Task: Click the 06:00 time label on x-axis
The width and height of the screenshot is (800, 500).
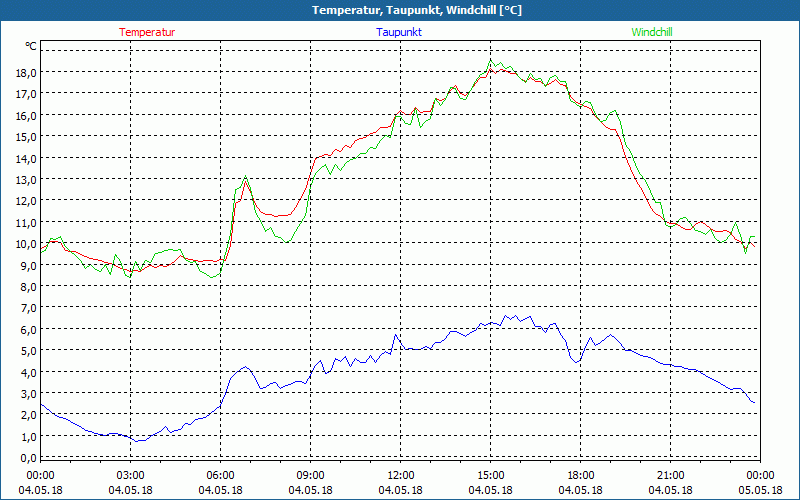Action: coord(220,476)
